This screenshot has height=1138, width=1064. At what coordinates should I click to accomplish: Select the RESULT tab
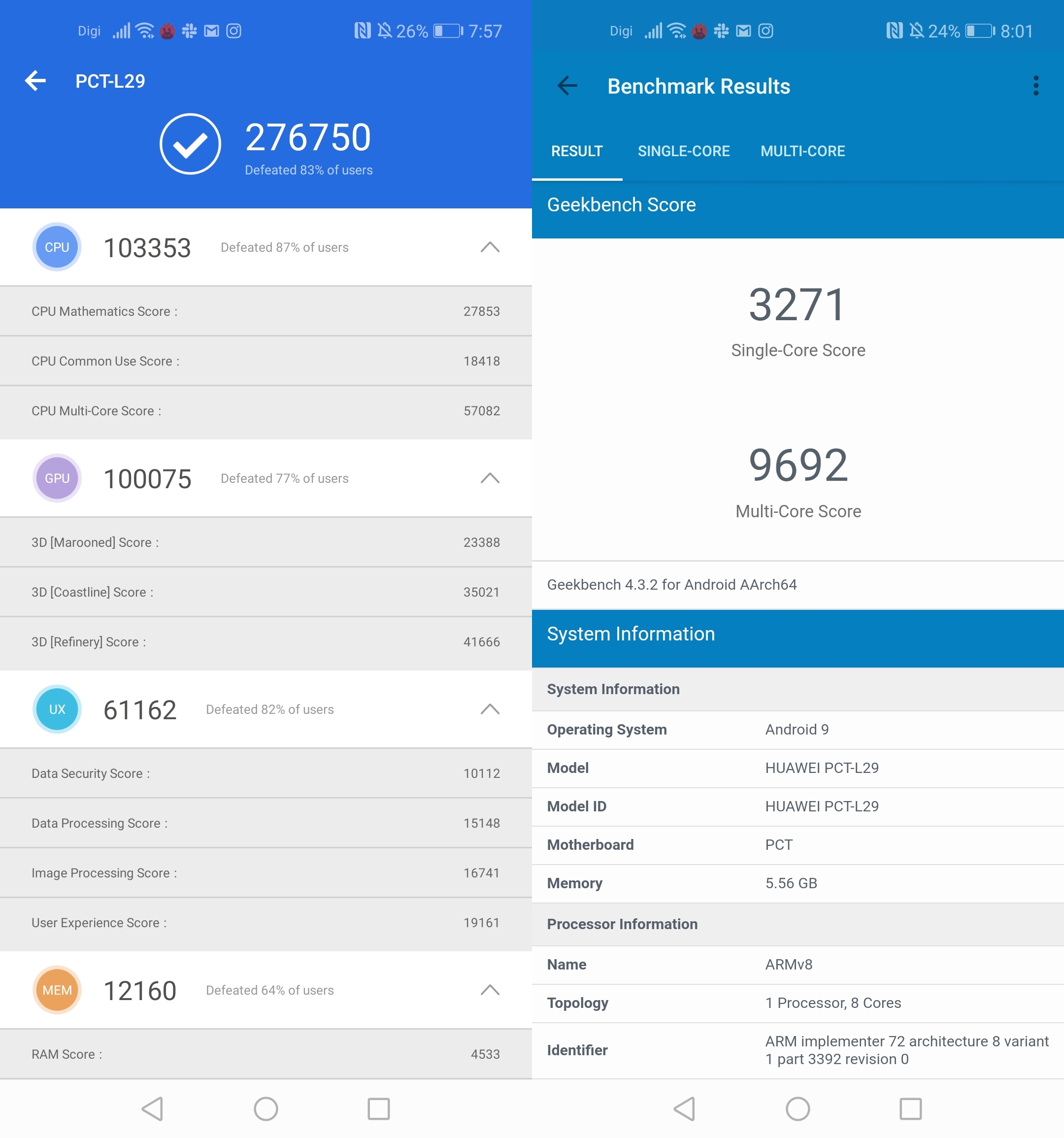coord(576,151)
